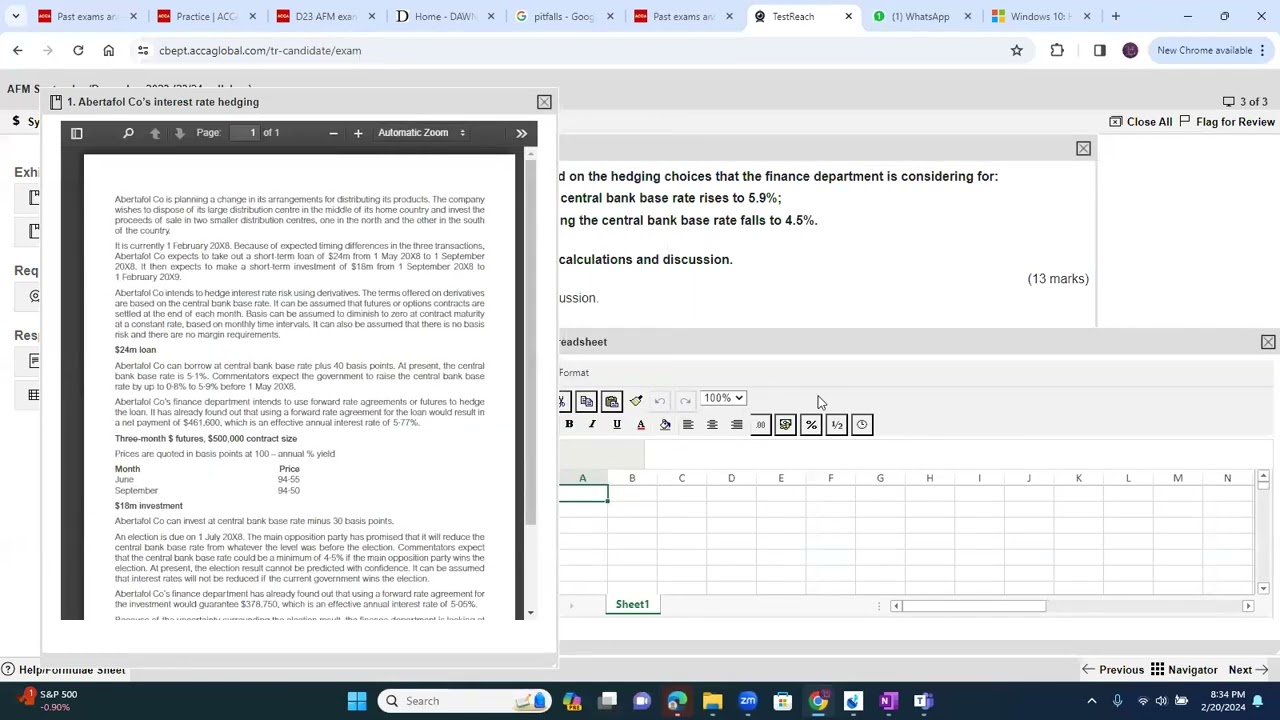Switch to the pitfalls Google tab

click(564, 16)
